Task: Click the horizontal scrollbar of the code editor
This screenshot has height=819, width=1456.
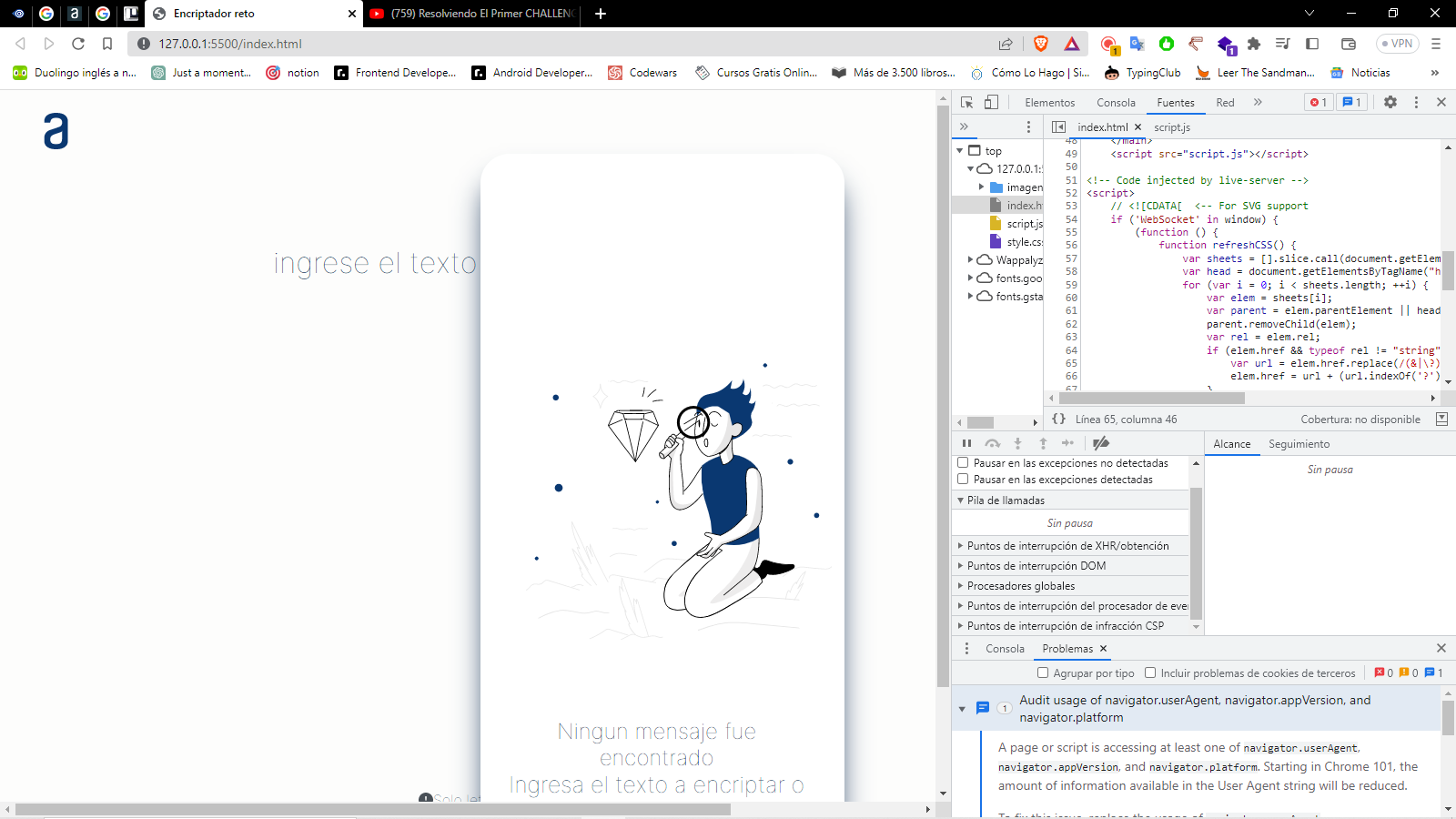Action: tap(1151, 398)
